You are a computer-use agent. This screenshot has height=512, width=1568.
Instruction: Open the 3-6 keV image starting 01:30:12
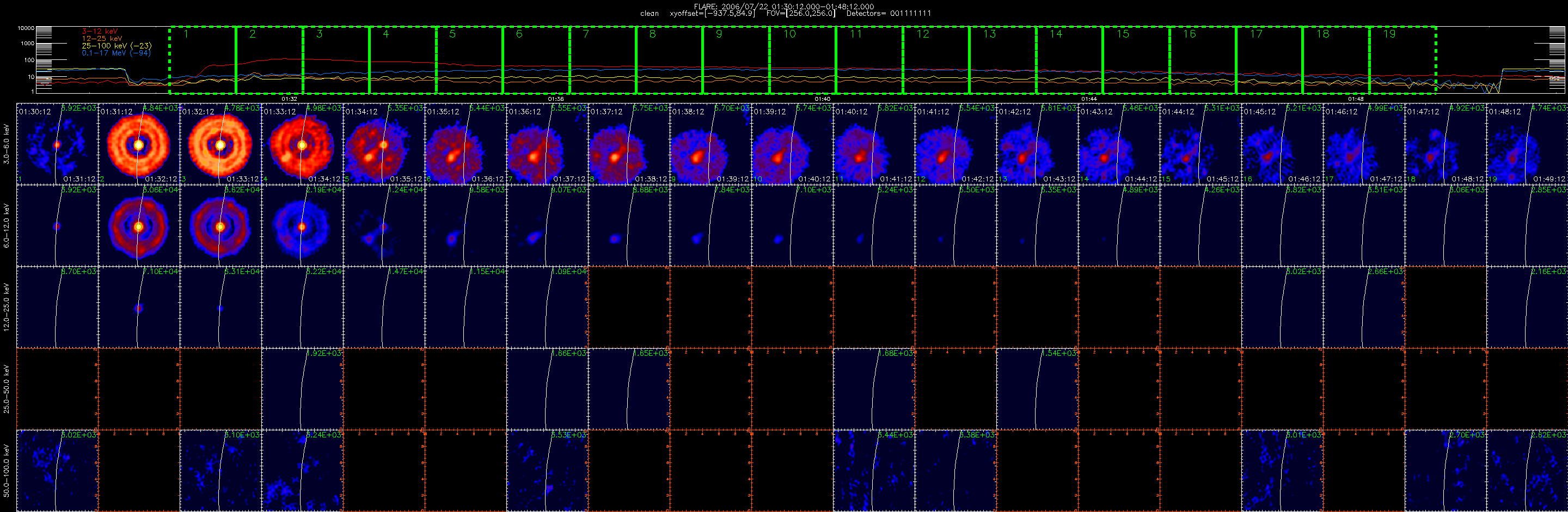click(57, 144)
